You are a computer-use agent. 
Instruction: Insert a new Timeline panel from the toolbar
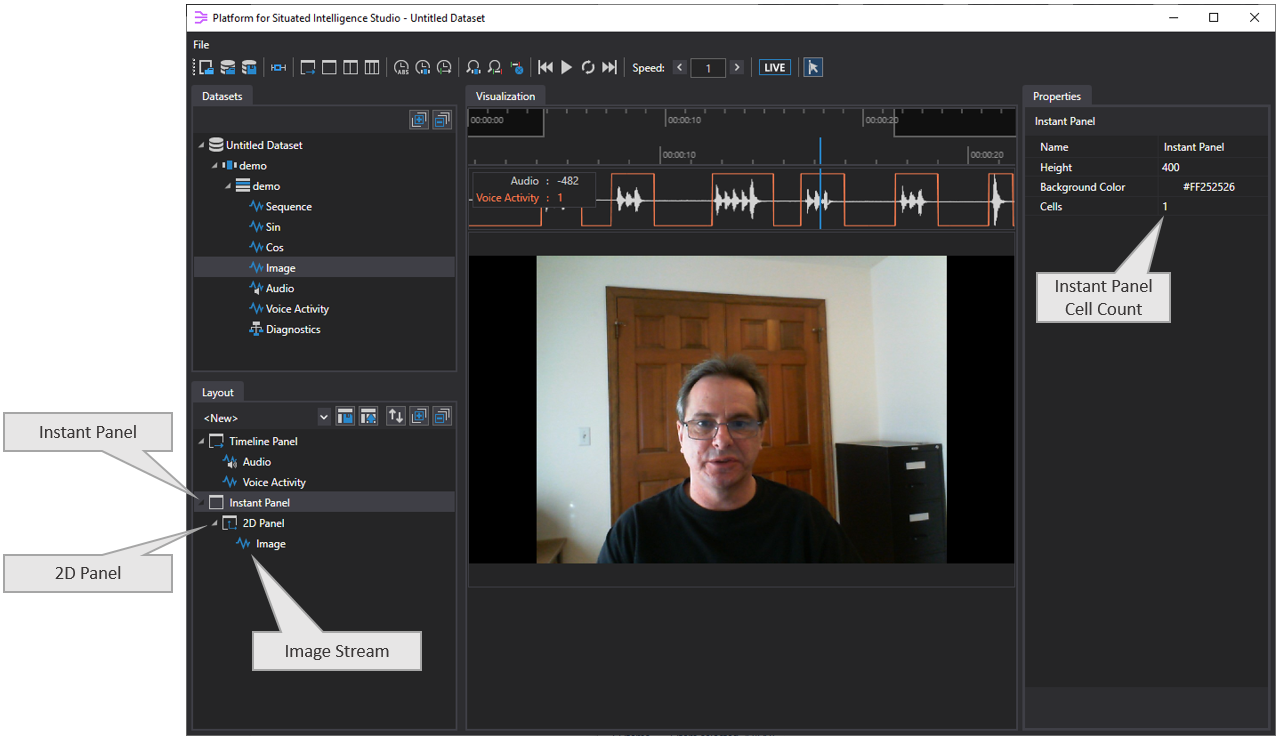pos(307,67)
